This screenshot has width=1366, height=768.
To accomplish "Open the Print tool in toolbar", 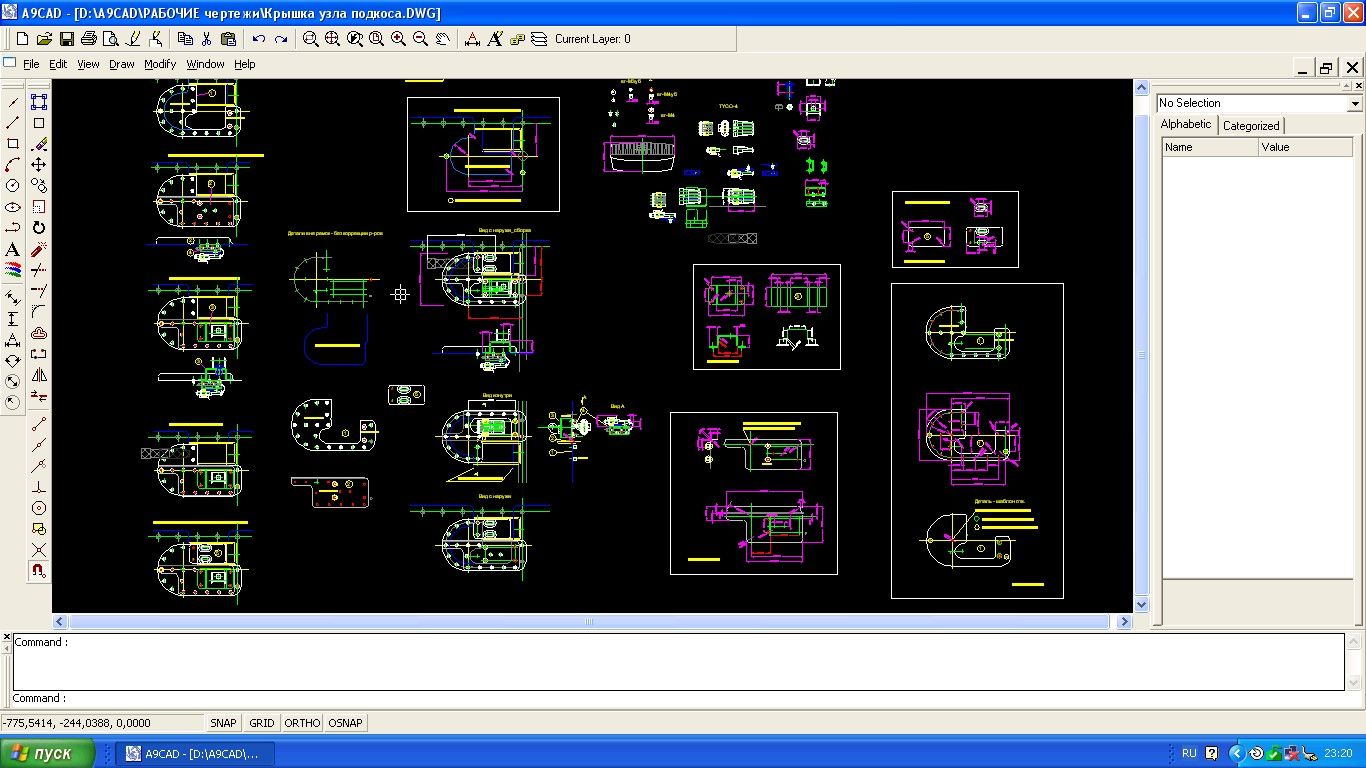I will [88, 39].
